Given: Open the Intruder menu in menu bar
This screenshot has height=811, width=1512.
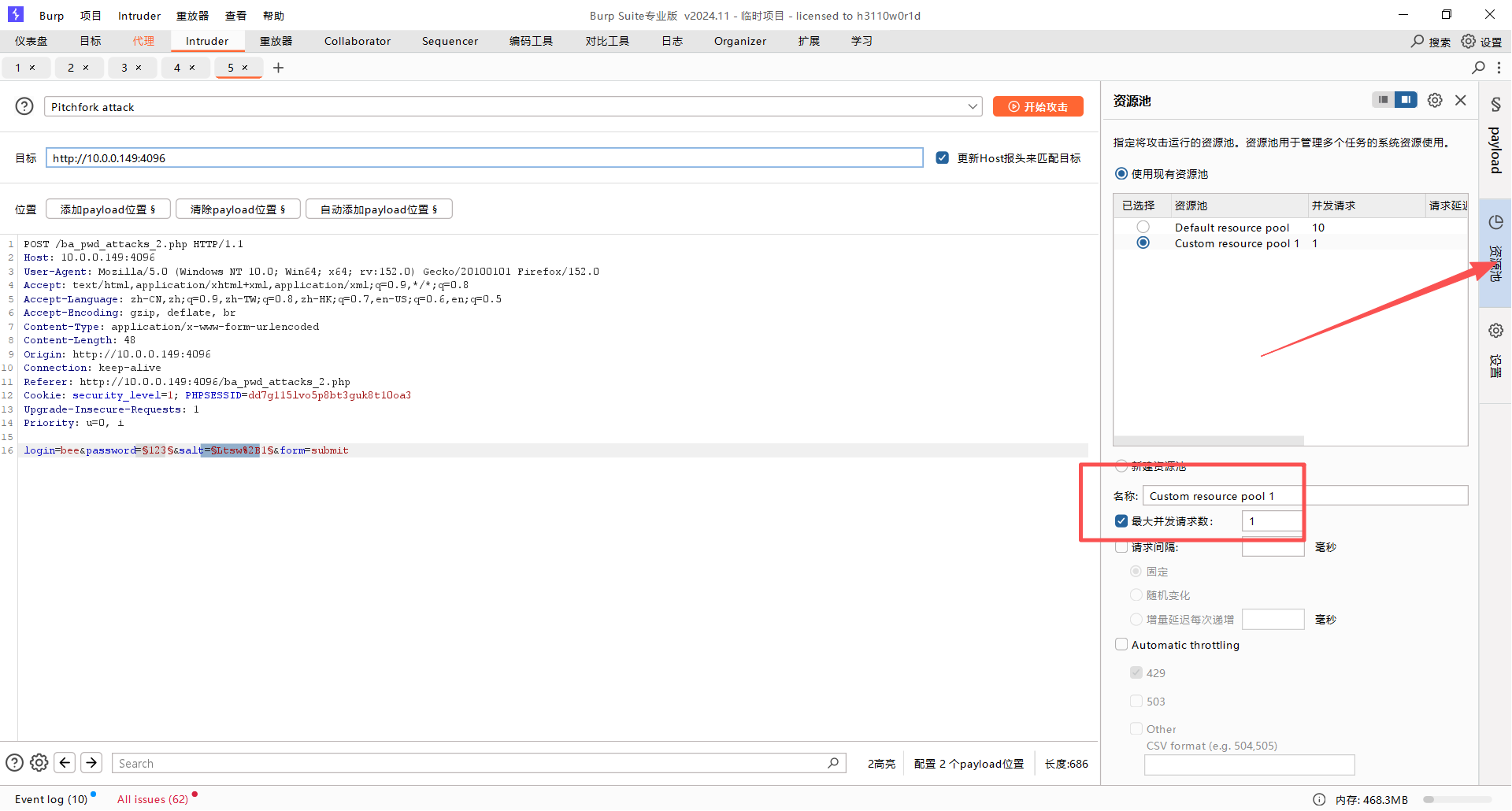Looking at the screenshot, I should pos(139,16).
